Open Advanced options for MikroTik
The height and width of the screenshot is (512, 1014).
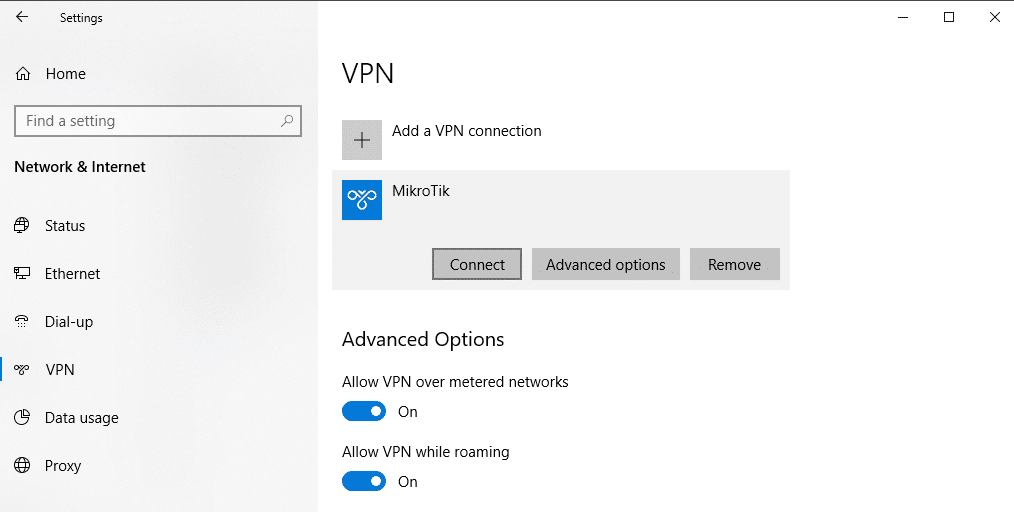click(x=605, y=265)
